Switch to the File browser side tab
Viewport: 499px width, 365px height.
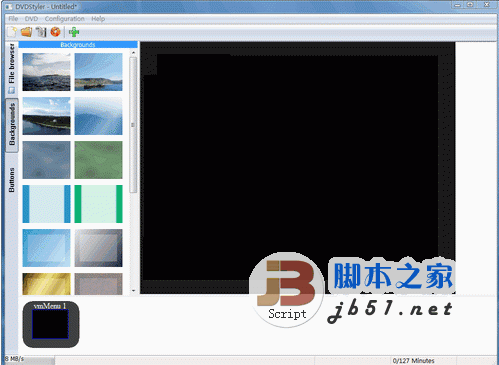point(12,68)
